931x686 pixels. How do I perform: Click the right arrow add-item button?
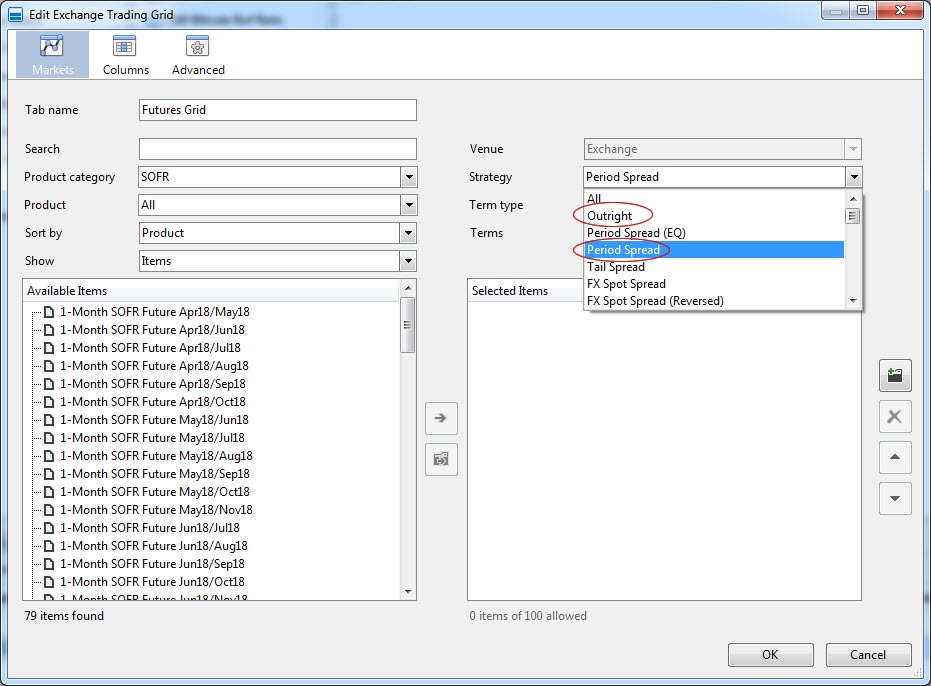[x=441, y=418]
